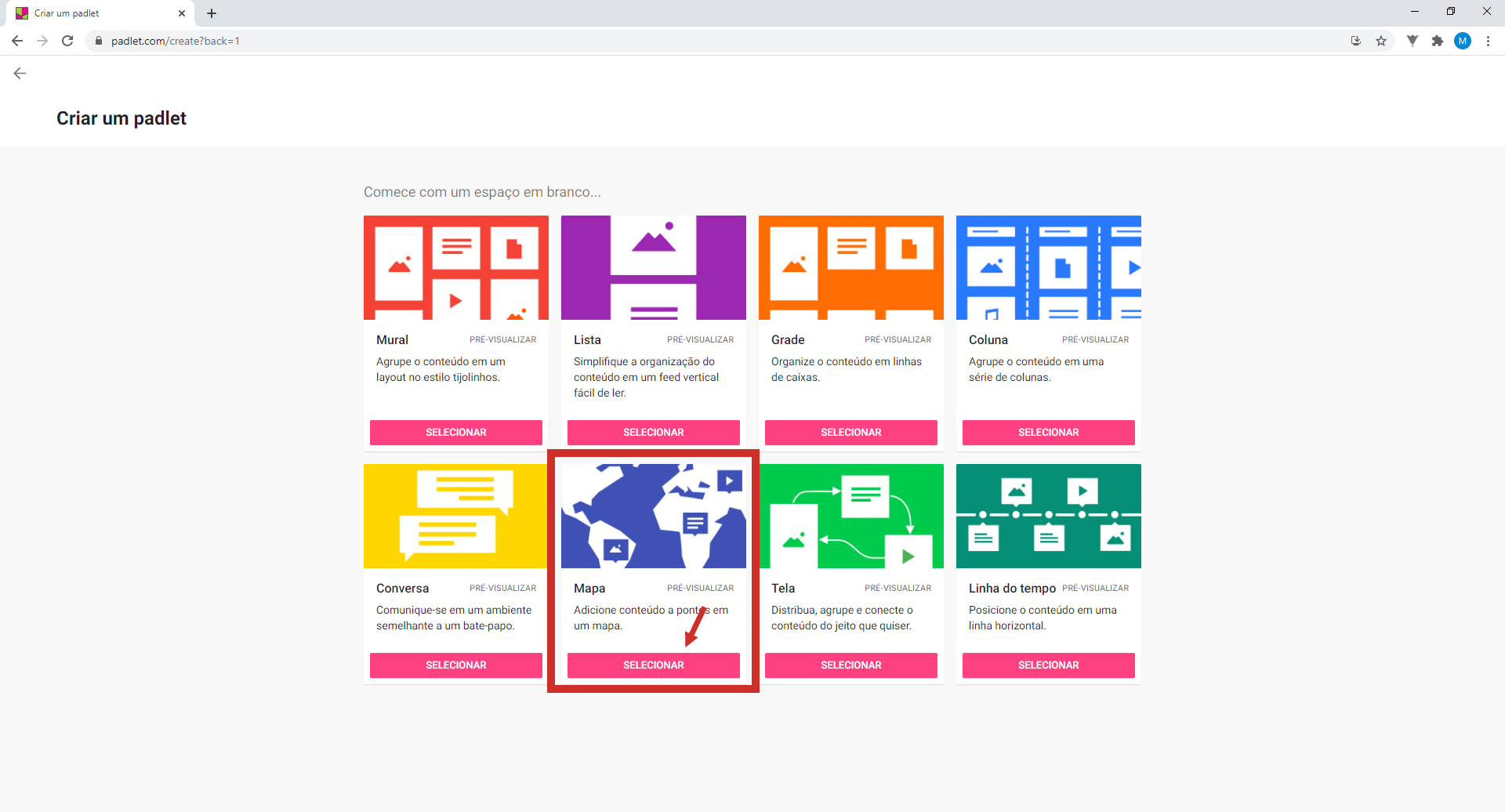Open Chrome three-dot menu
The image size is (1505, 812).
(x=1488, y=41)
